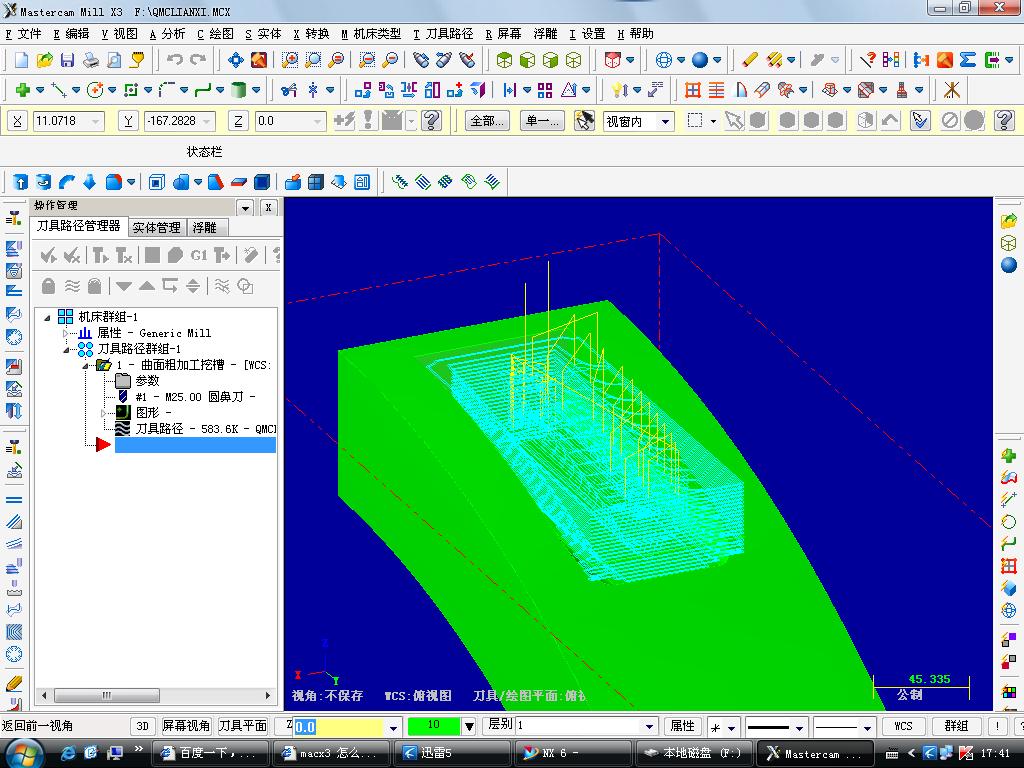Switch to the NX 6 taskbar window
Screen dimensions: 1024x768
pyautogui.click(x=575, y=754)
